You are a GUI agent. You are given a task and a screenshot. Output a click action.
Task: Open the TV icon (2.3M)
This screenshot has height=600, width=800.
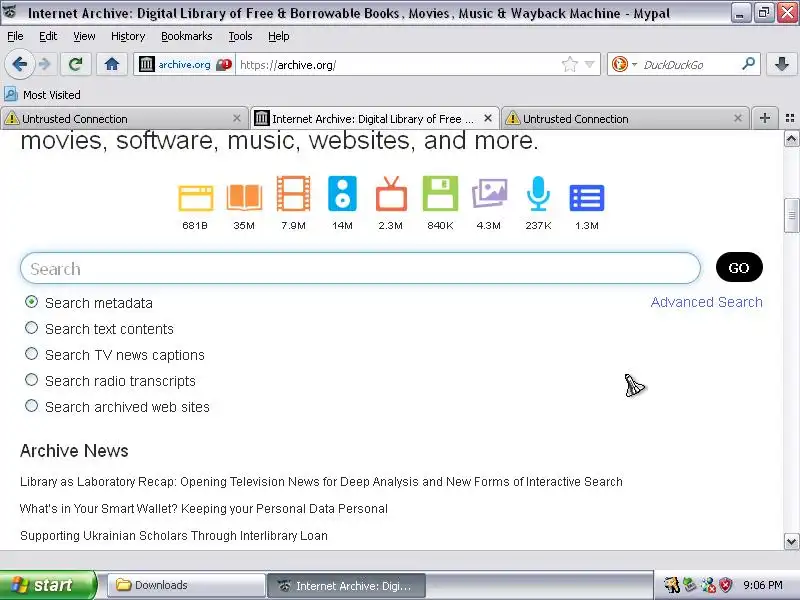[x=391, y=194]
